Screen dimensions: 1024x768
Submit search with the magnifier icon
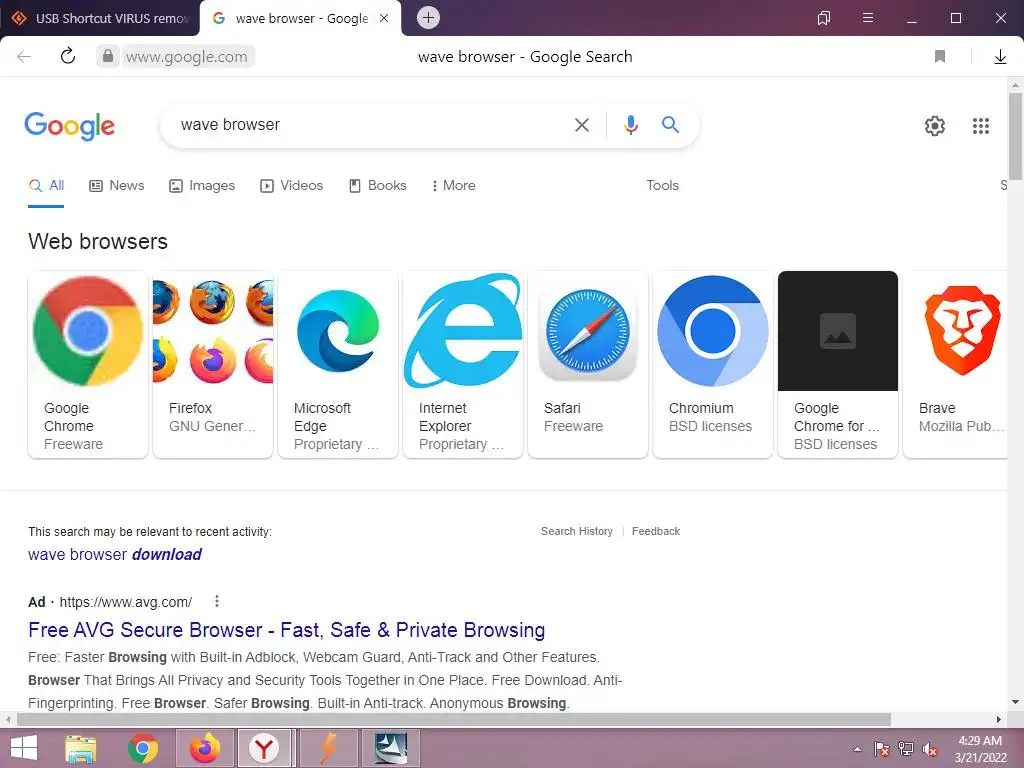[670, 124]
